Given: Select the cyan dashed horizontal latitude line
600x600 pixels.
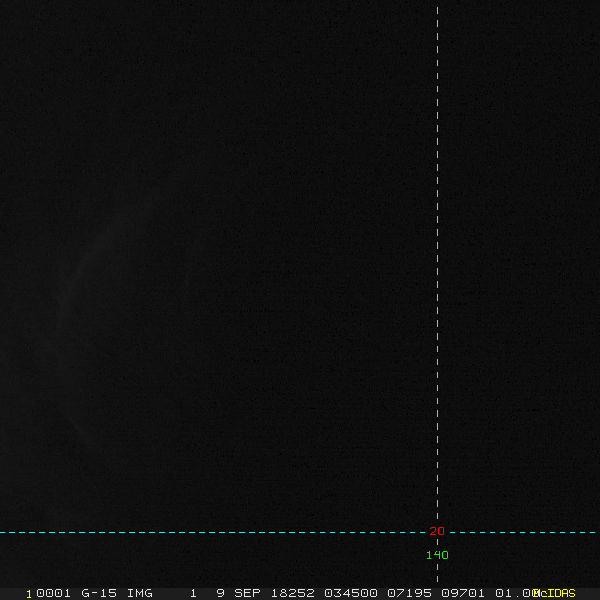Looking at the screenshot, I should pyautogui.click(x=200, y=533).
